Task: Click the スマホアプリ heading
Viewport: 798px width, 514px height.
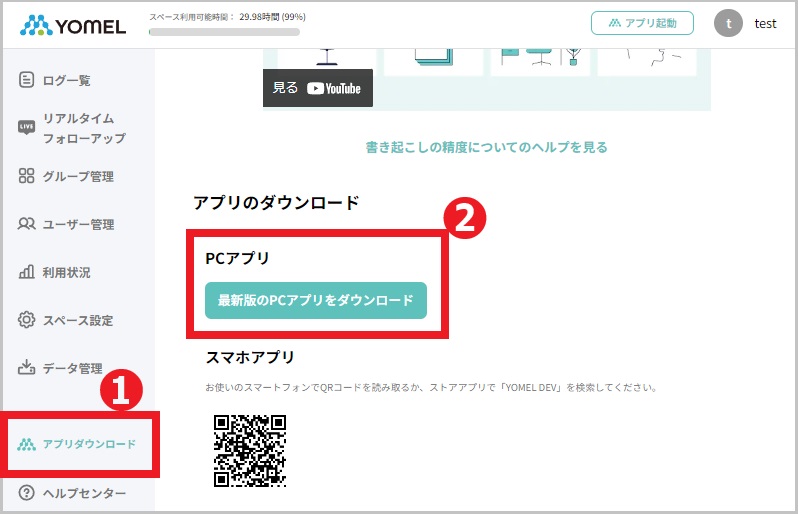Action: pos(250,357)
